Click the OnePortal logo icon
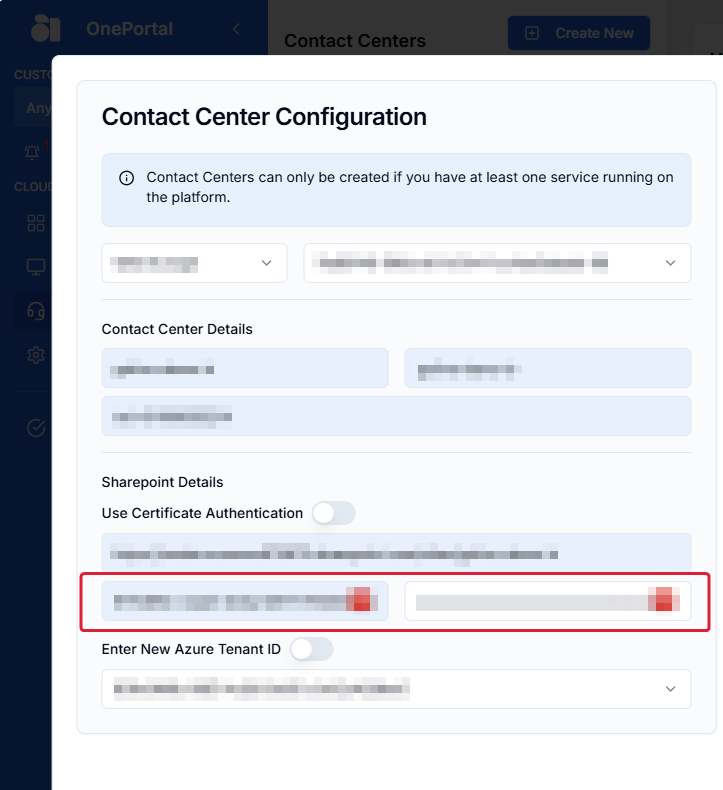The image size is (723, 790). click(45, 29)
